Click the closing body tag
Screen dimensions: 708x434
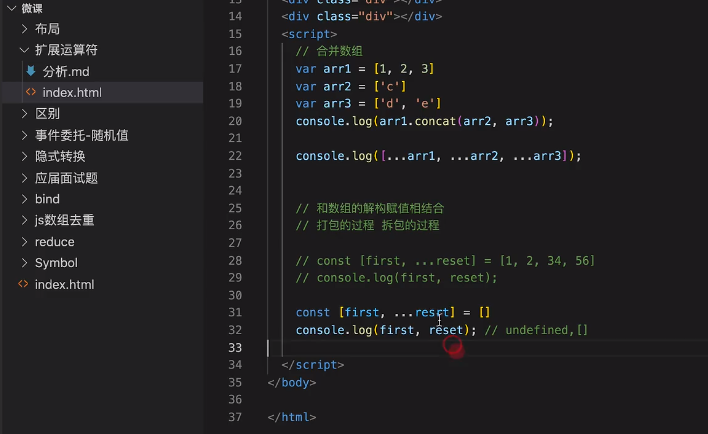[292, 383]
